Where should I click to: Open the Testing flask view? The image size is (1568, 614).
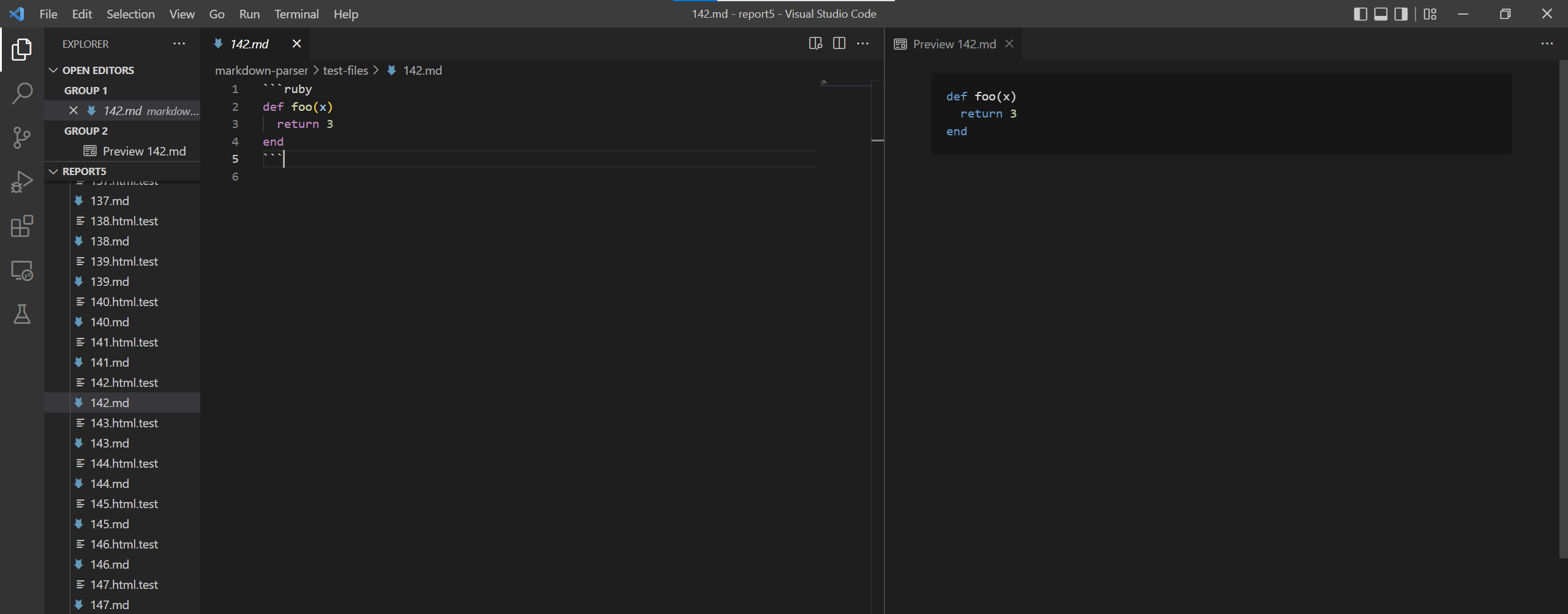22,314
